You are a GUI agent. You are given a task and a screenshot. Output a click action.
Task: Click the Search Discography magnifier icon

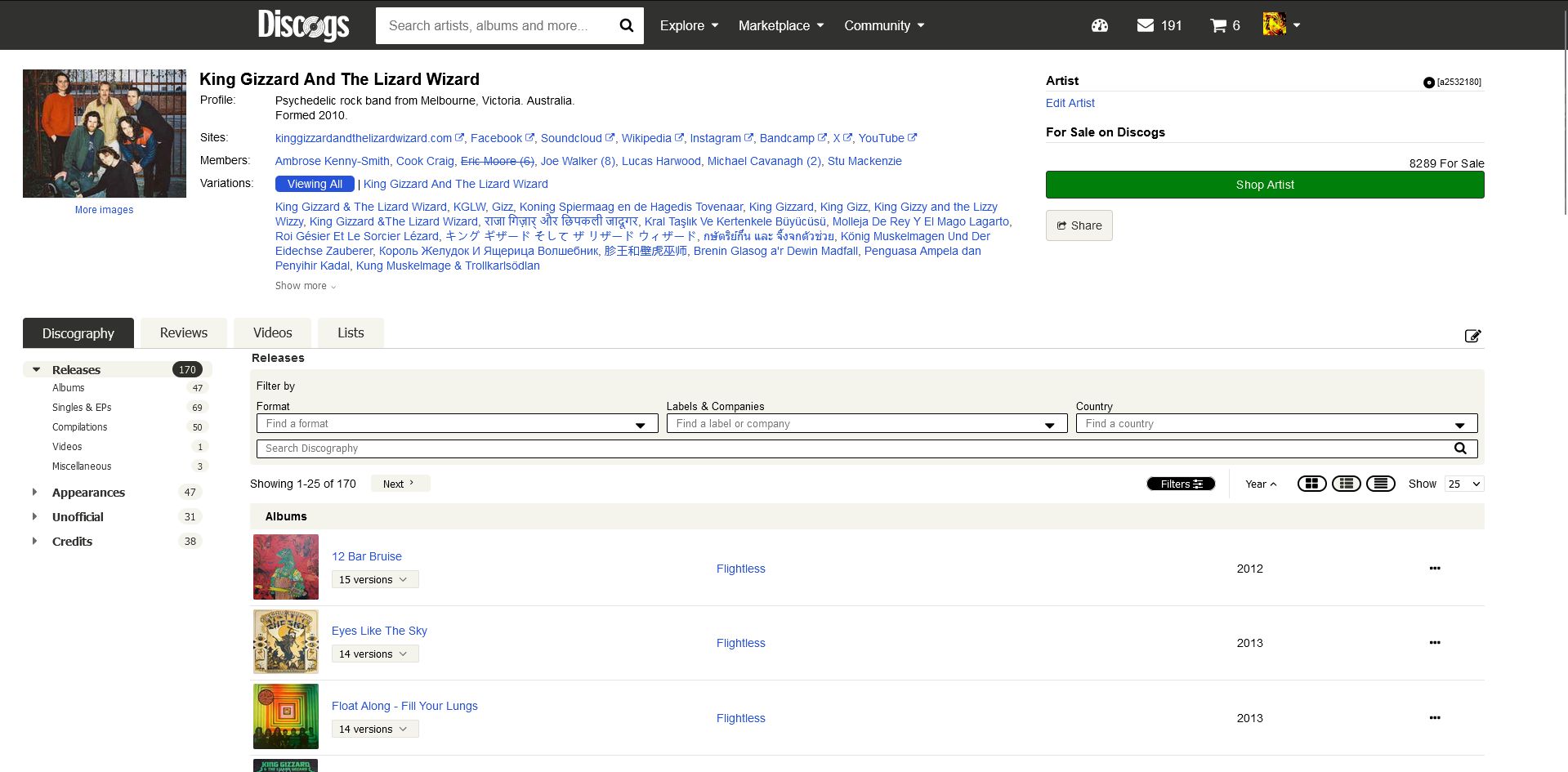[1460, 448]
